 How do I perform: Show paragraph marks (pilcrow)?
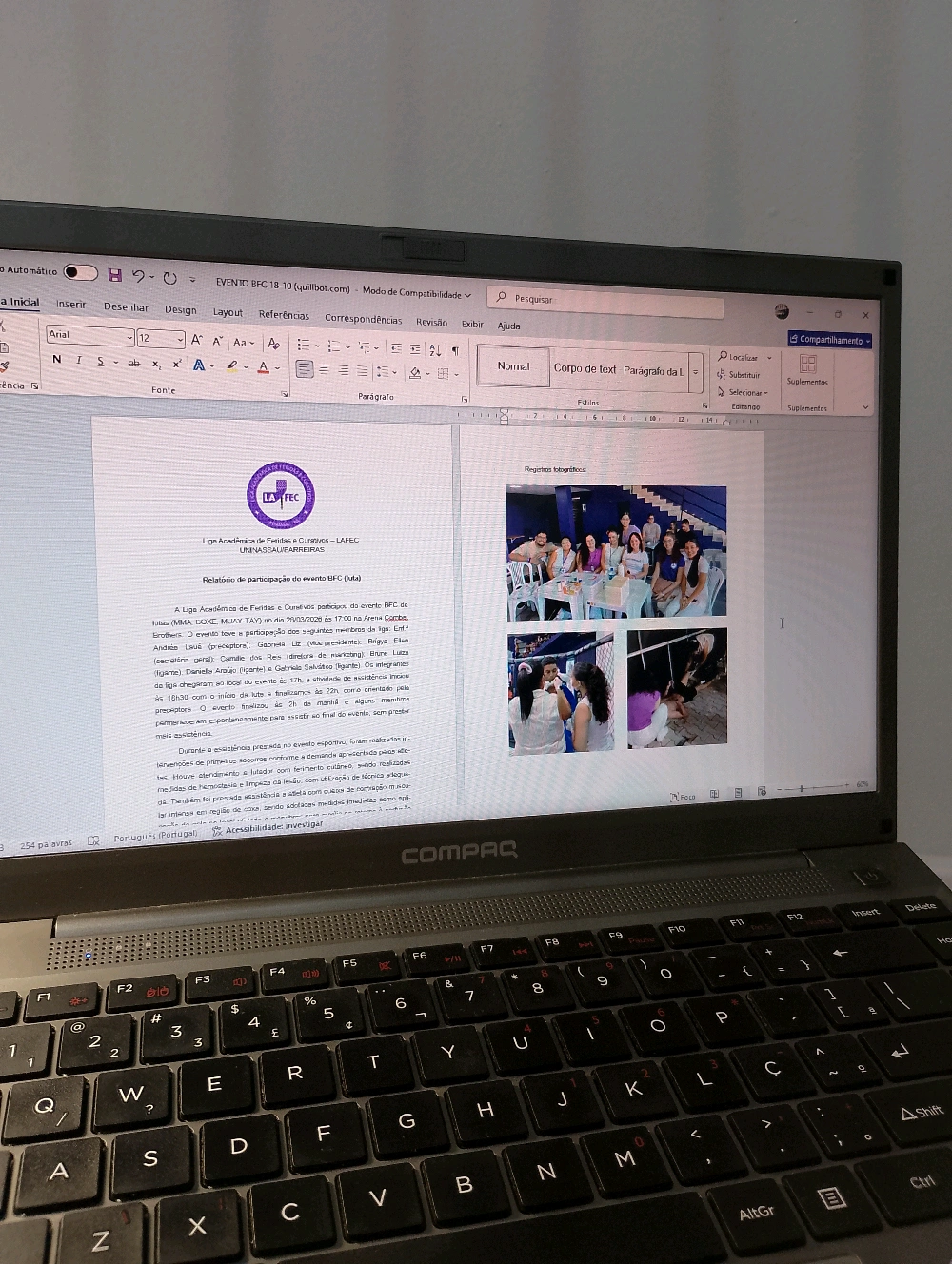tap(455, 350)
